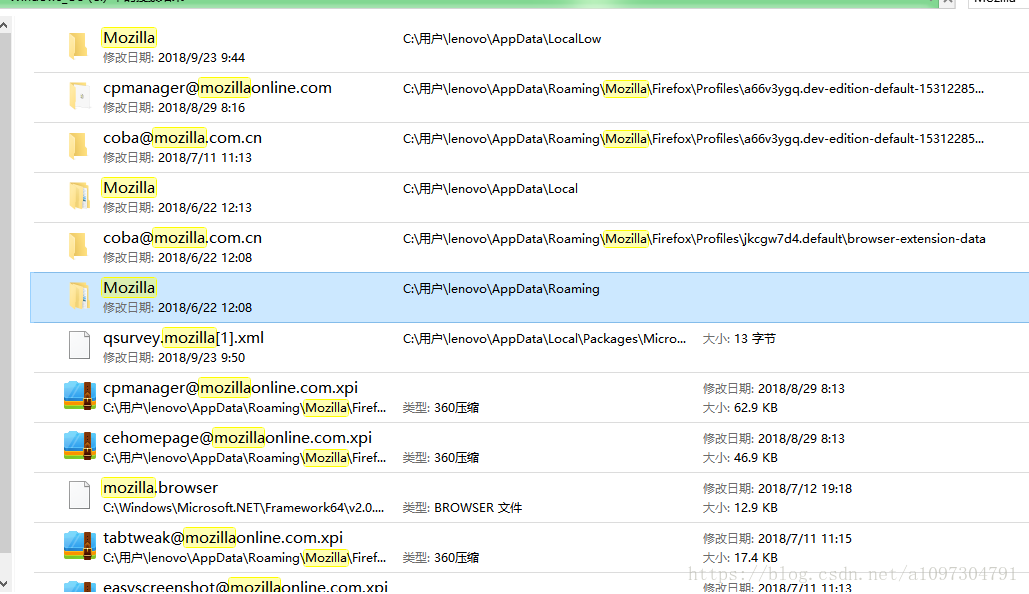The height and width of the screenshot is (594, 1029).
Task: Click the scrollbar up arrow
Action: point(4,26)
